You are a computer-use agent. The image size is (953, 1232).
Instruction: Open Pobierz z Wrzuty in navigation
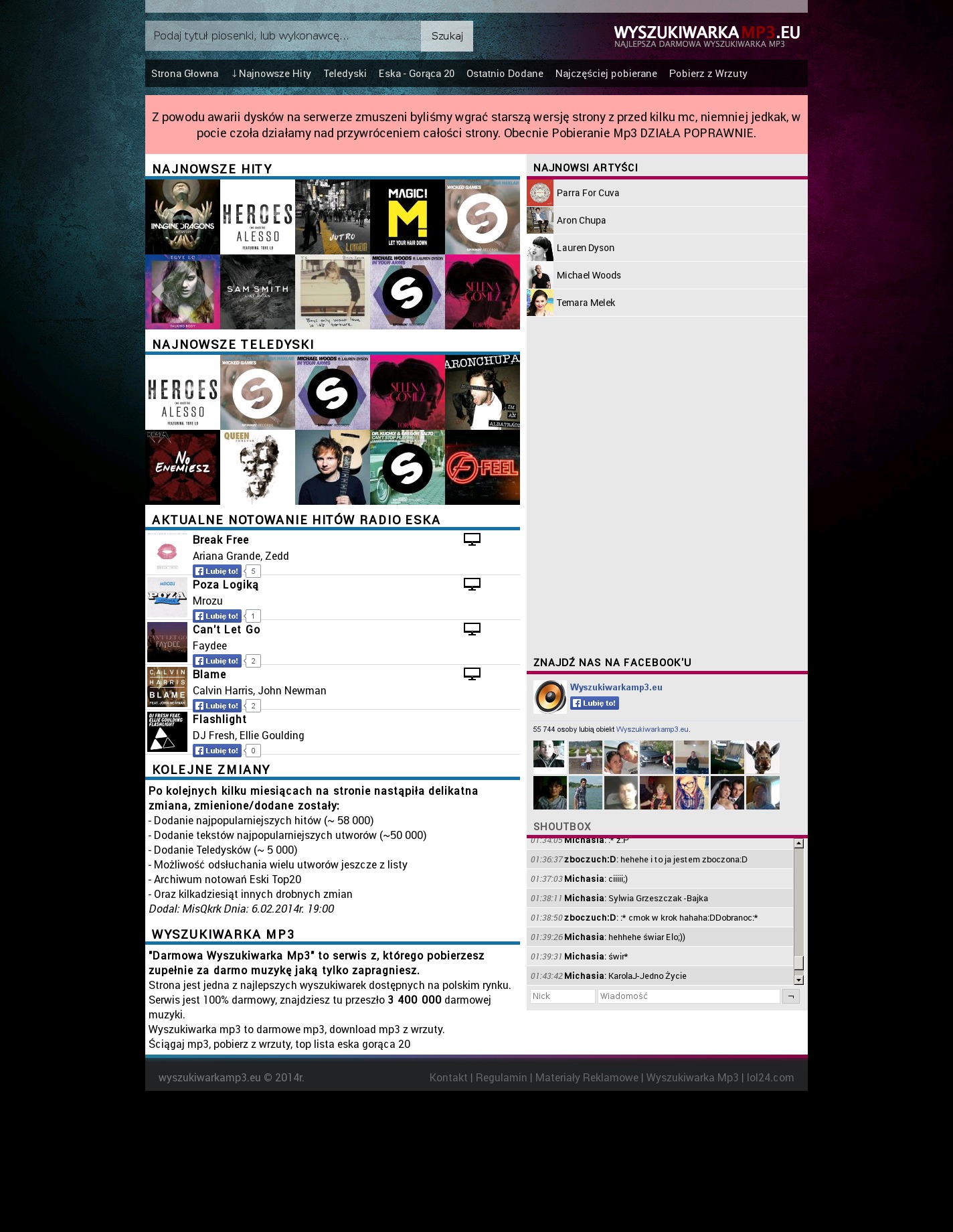[708, 74]
